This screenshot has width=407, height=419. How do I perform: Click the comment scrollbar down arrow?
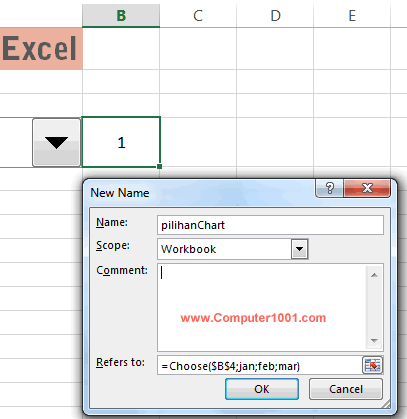(x=374, y=340)
